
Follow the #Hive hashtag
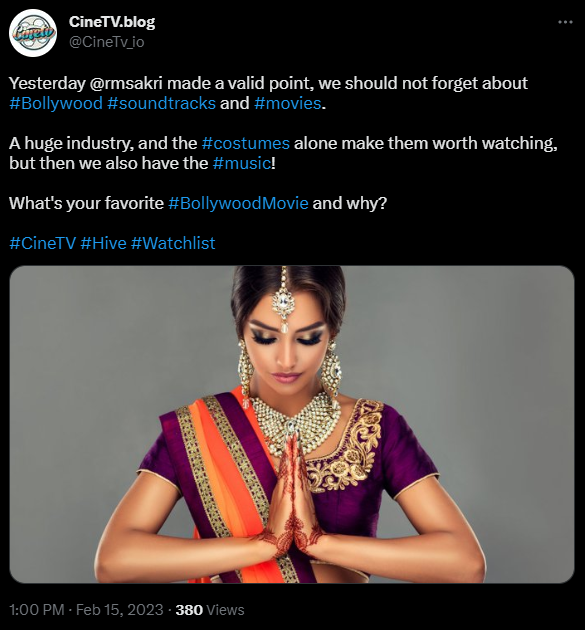pyautogui.click(x=103, y=243)
